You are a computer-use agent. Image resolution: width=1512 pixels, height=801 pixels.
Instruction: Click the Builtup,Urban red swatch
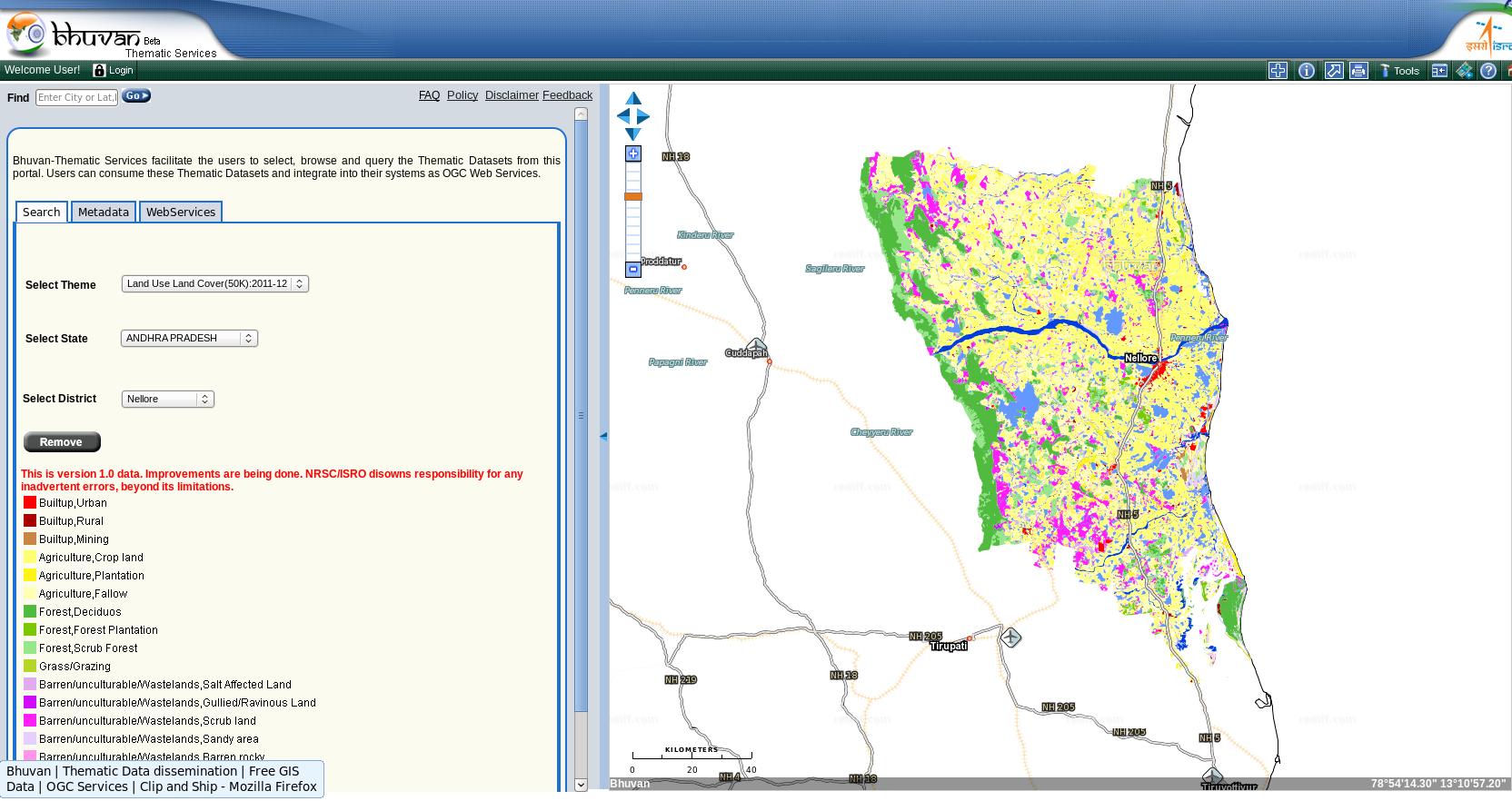[30, 502]
